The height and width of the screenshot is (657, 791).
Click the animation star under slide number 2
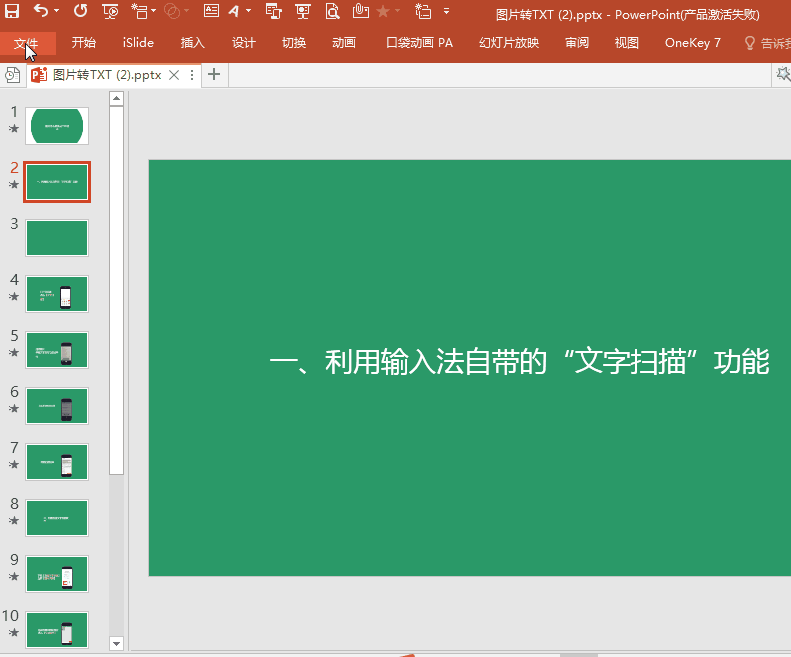point(14,184)
